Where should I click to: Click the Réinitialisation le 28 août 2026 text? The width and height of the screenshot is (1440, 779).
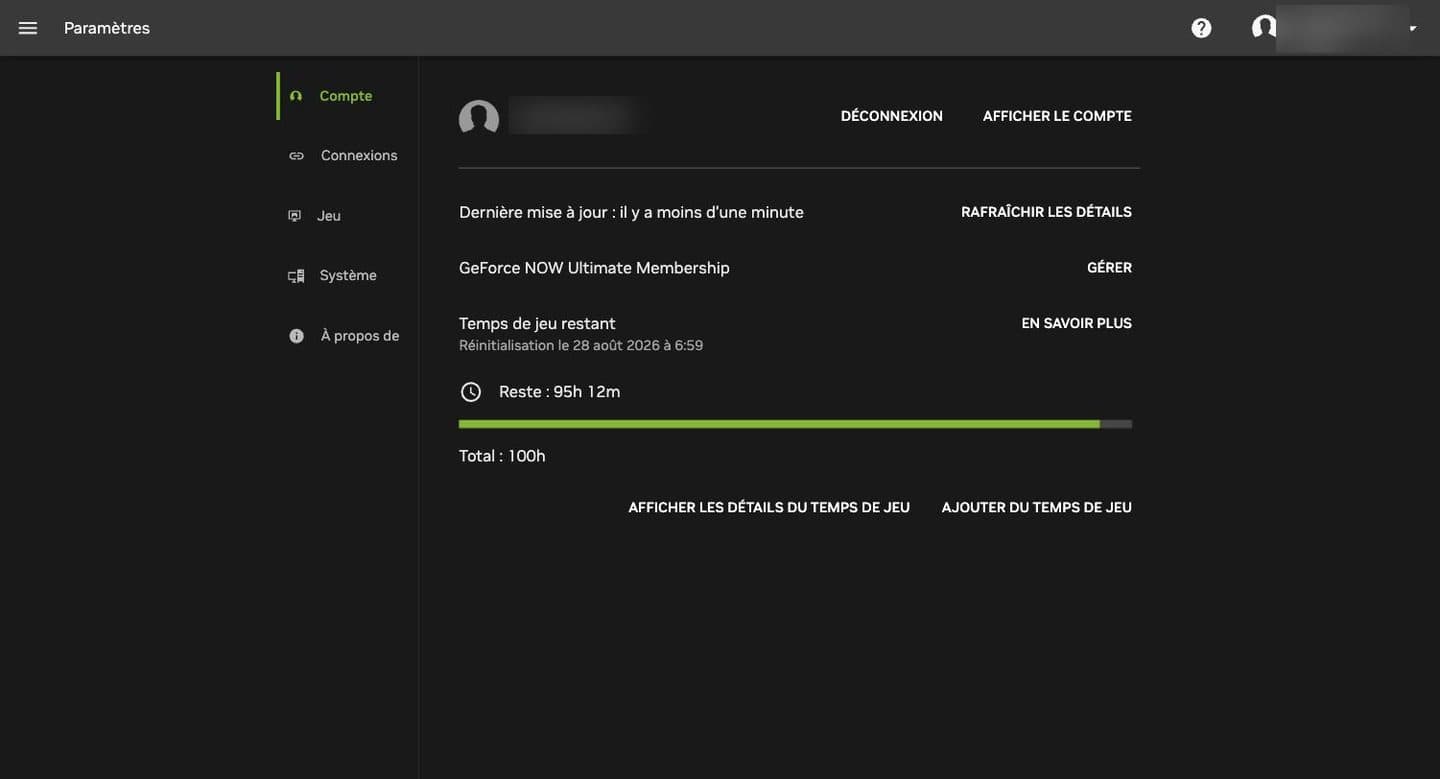click(581, 346)
